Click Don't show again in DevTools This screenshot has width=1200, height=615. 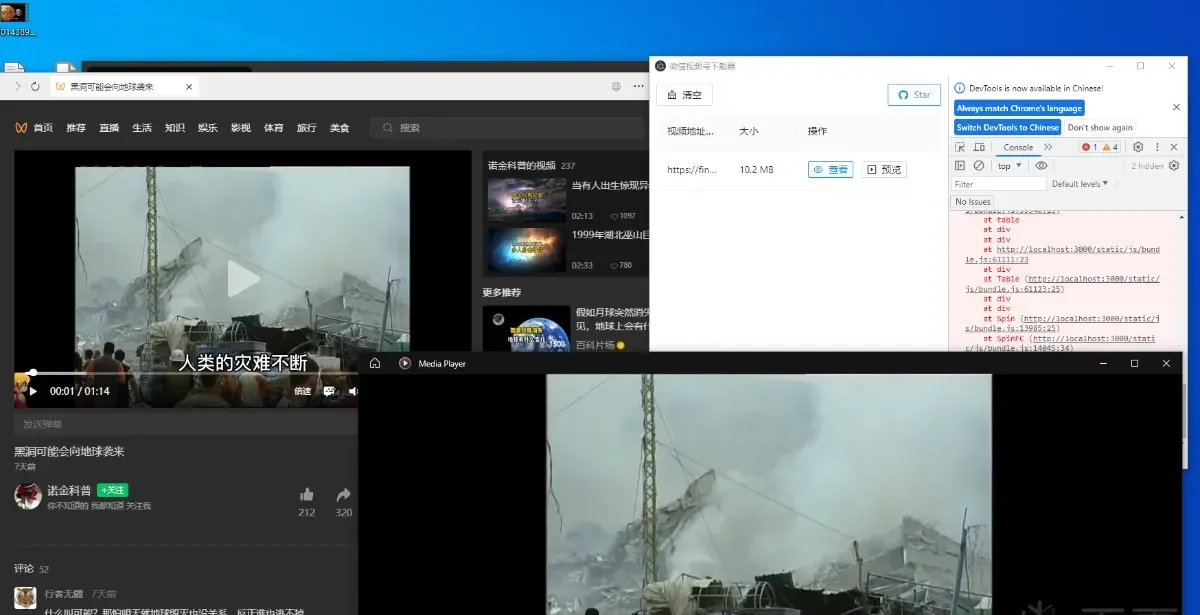[x=1100, y=128]
